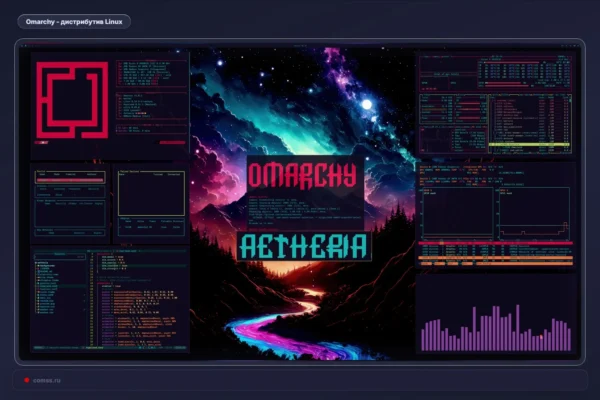
Task: Click the cyan AETHERIA banner
Action: pyautogui.click(x=304, y=246)
